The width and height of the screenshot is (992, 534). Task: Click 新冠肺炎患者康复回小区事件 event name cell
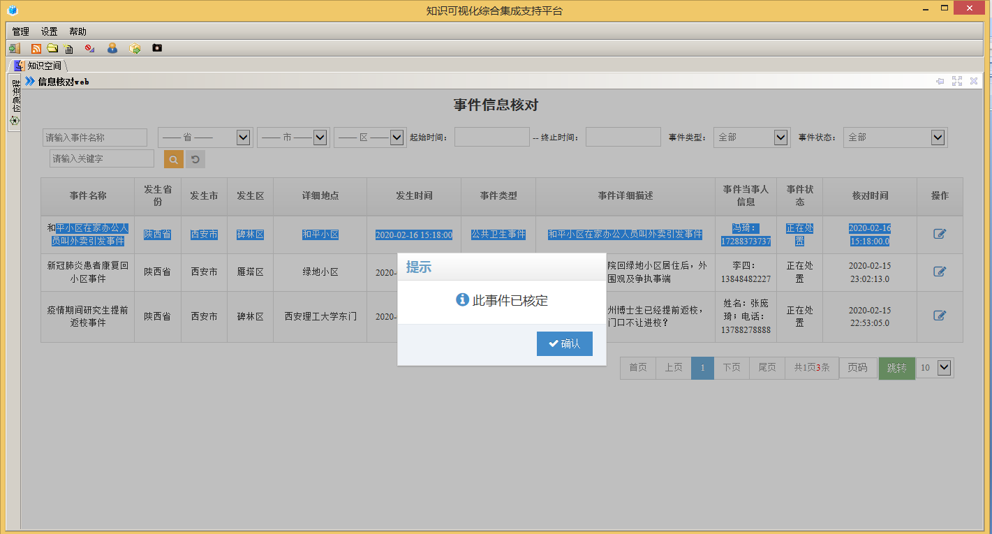pyautogui.click(x=88, y=272)
